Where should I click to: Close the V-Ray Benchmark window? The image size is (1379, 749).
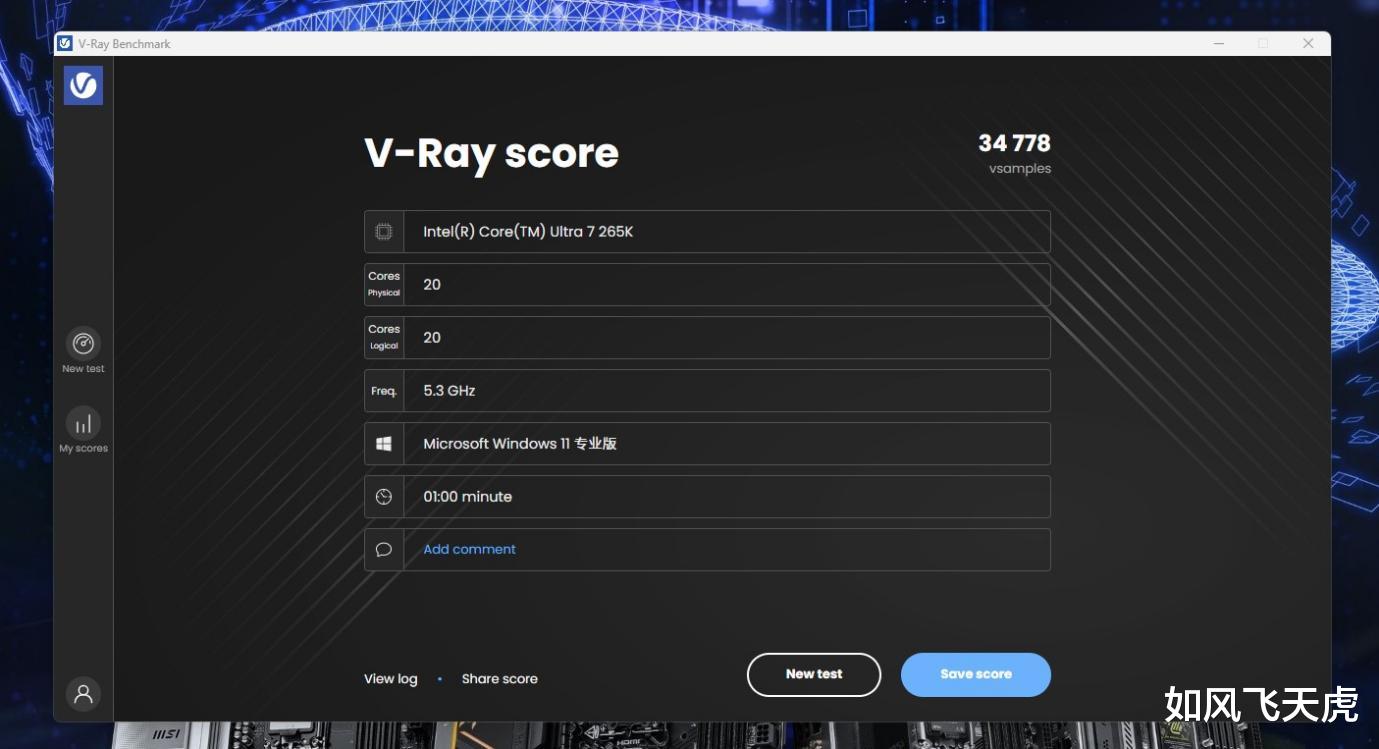[1308, 43]
